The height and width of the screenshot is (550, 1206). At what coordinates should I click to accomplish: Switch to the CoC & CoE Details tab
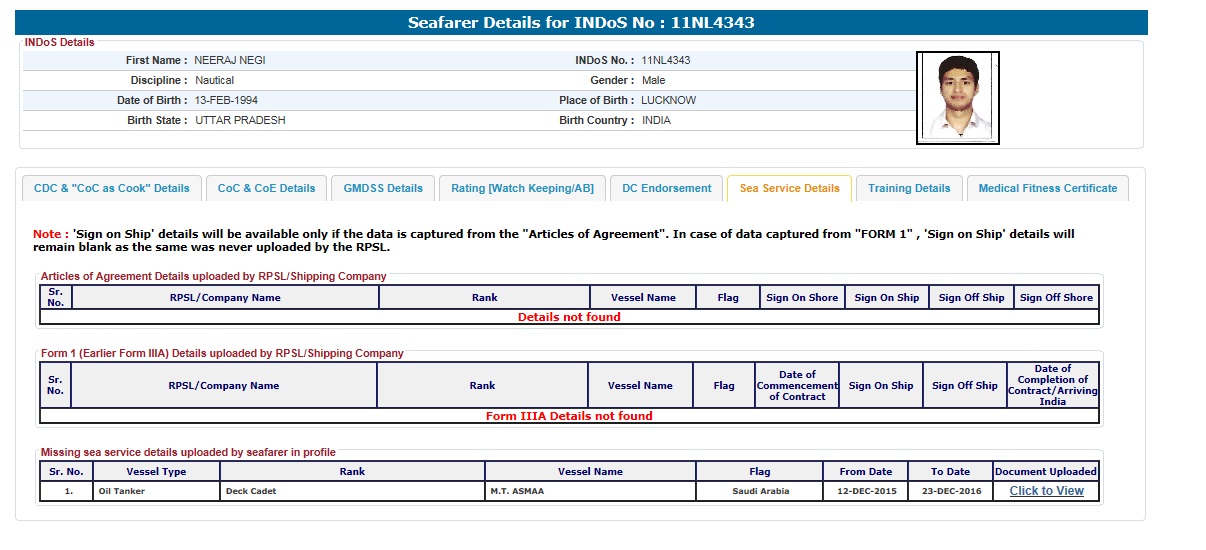pos(266,188)
